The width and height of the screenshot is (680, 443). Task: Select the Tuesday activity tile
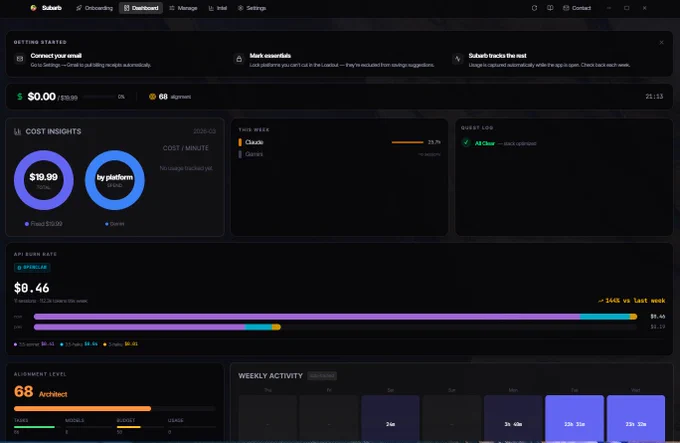(x=574, y=419)
